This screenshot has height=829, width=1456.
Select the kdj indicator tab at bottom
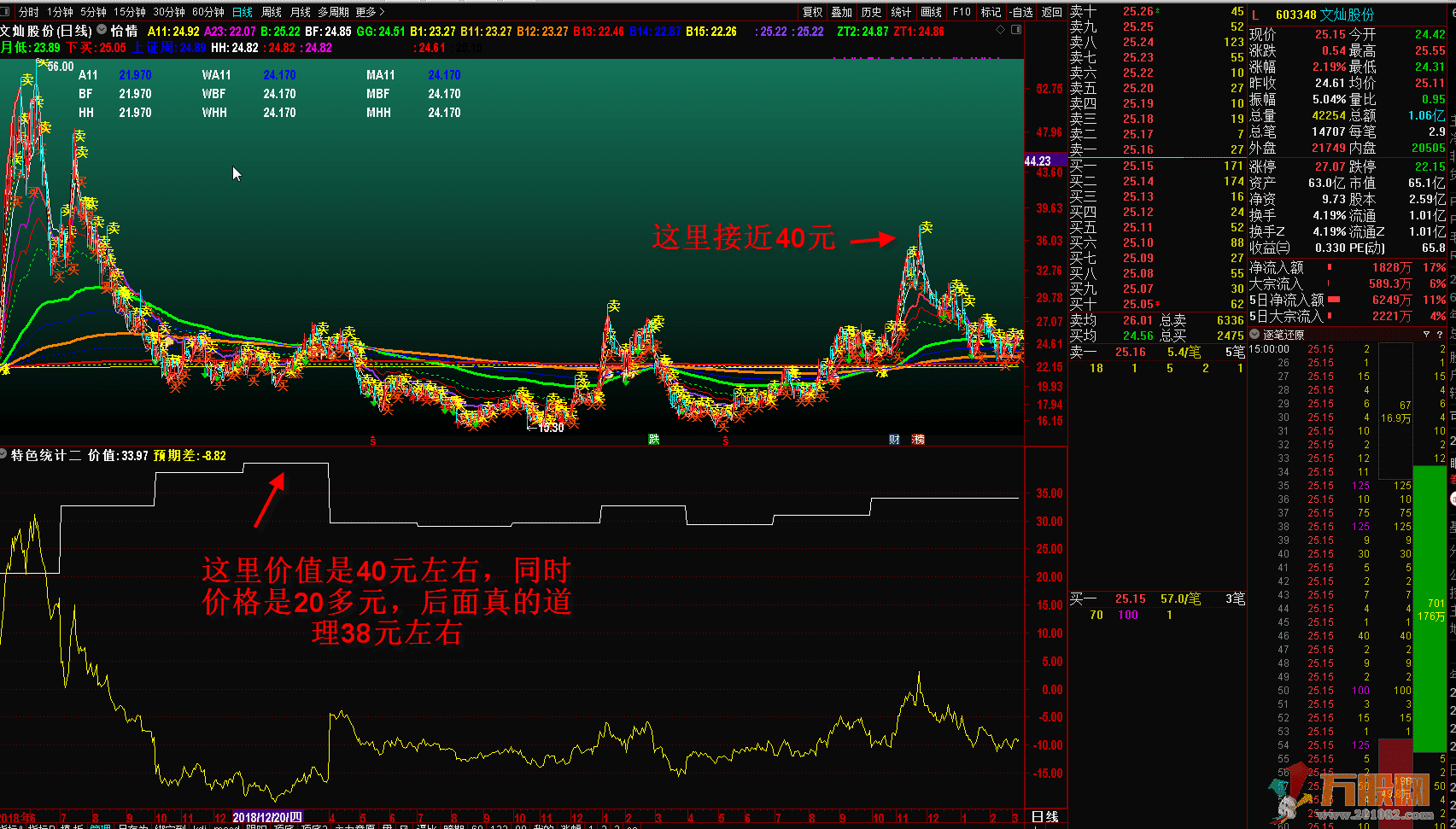click(199, 828)
